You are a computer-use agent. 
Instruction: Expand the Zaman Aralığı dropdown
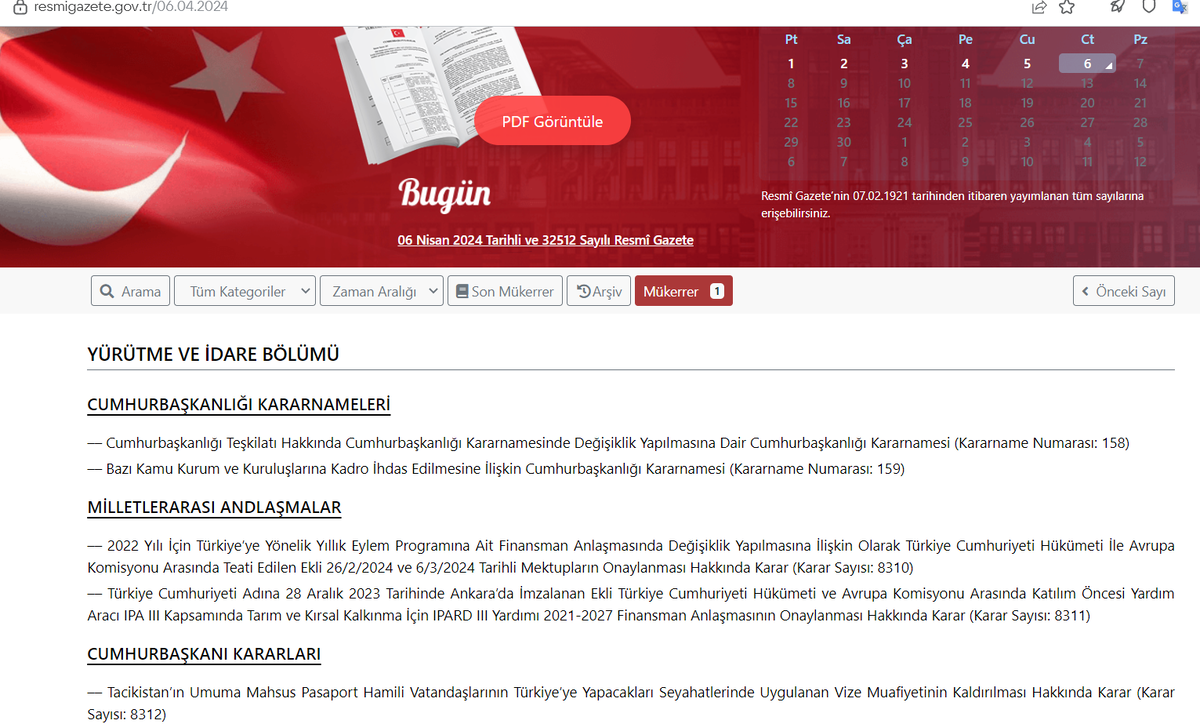coord(381,291)
